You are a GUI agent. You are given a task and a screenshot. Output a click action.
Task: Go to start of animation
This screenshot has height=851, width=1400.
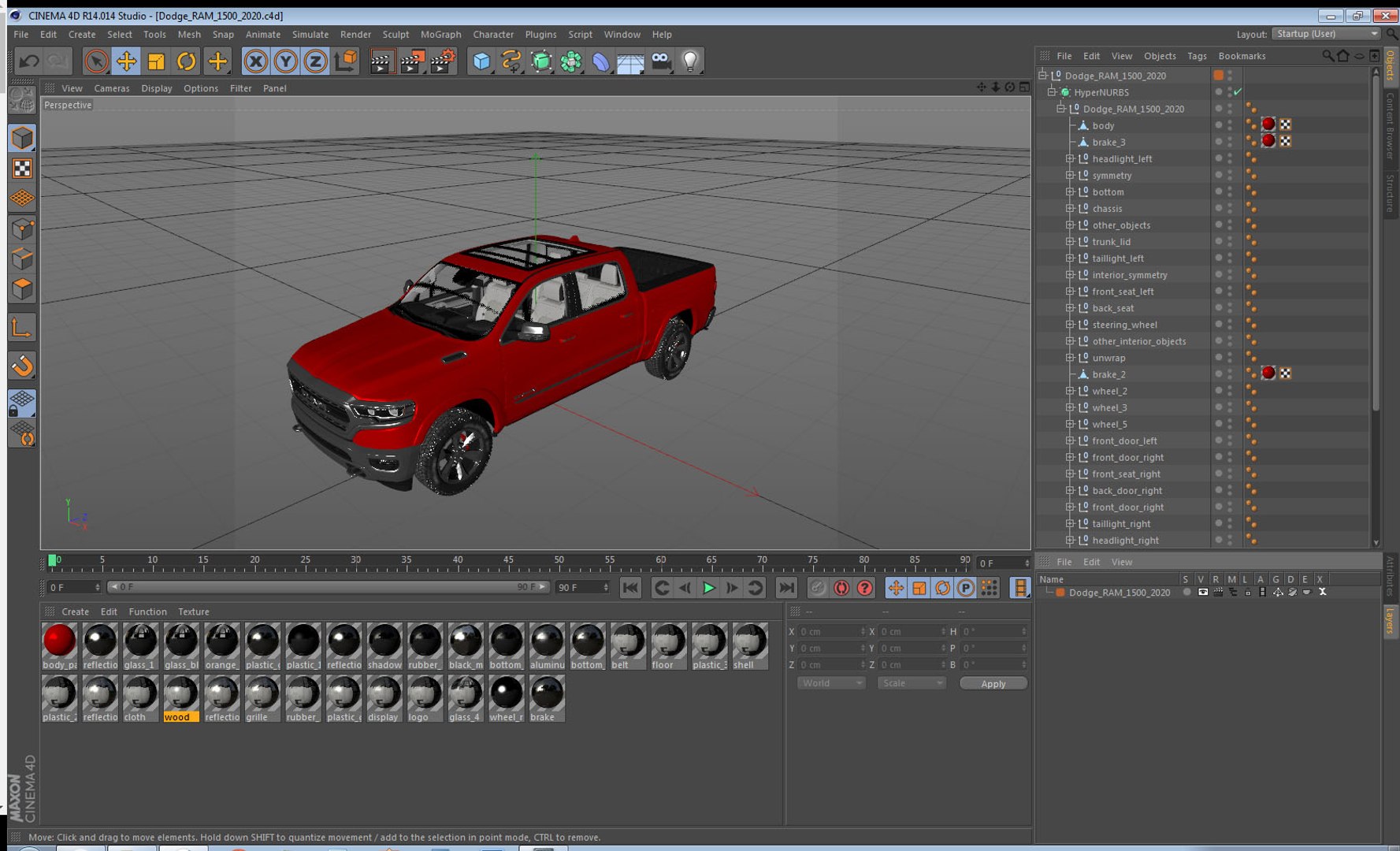[x=630, y=588]
